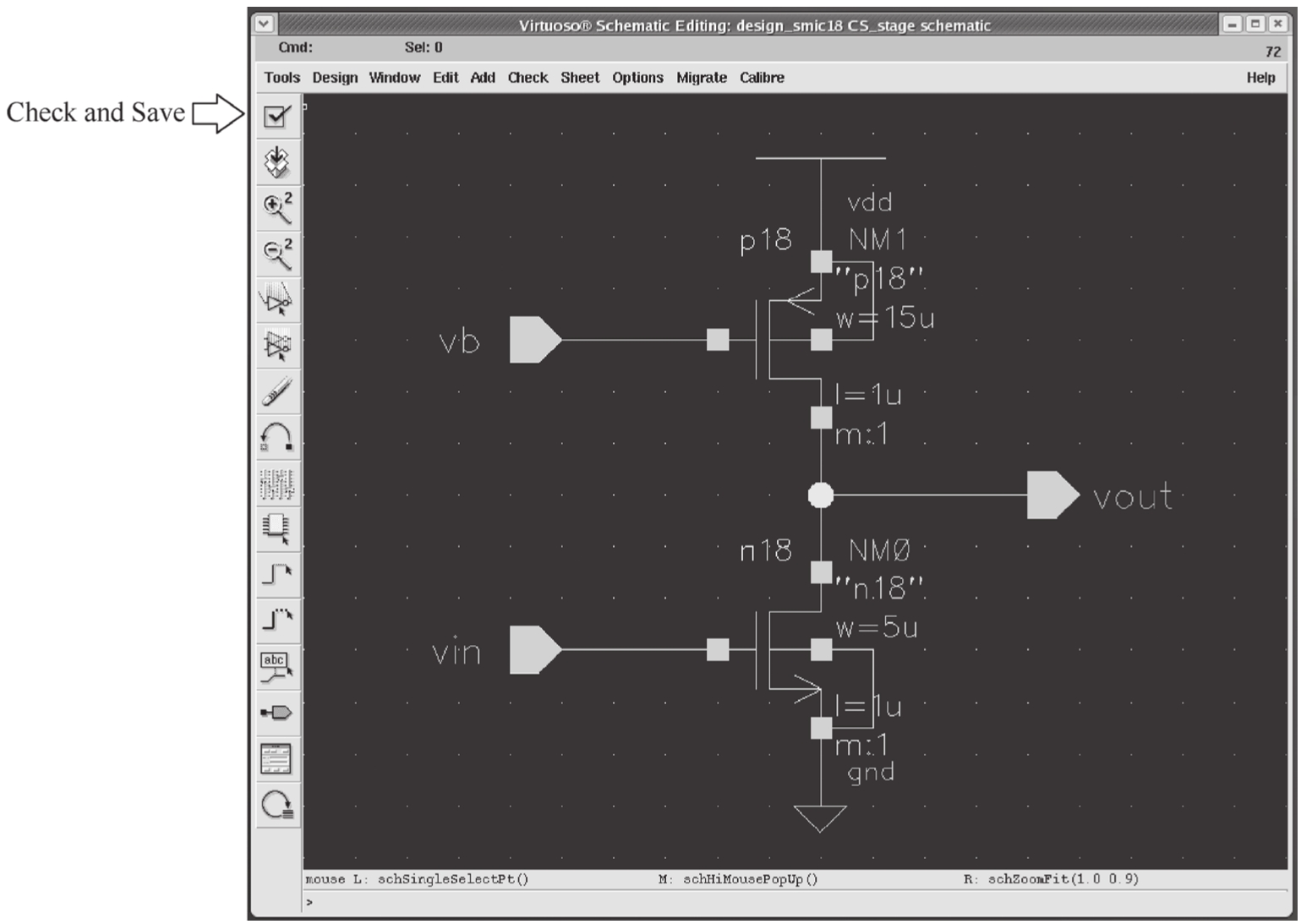Select the vin input pin
The image size is (1301, 924).
click(x=534, y=650)
